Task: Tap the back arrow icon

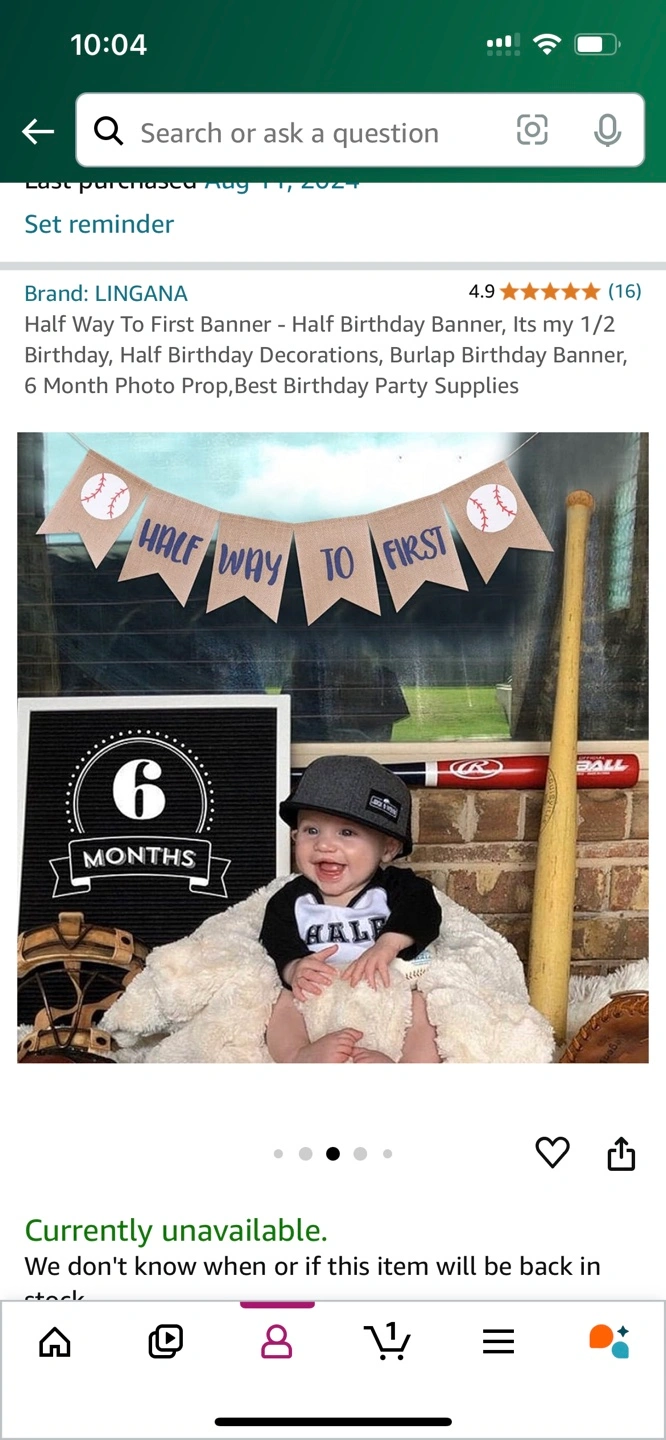Action: 38,131
